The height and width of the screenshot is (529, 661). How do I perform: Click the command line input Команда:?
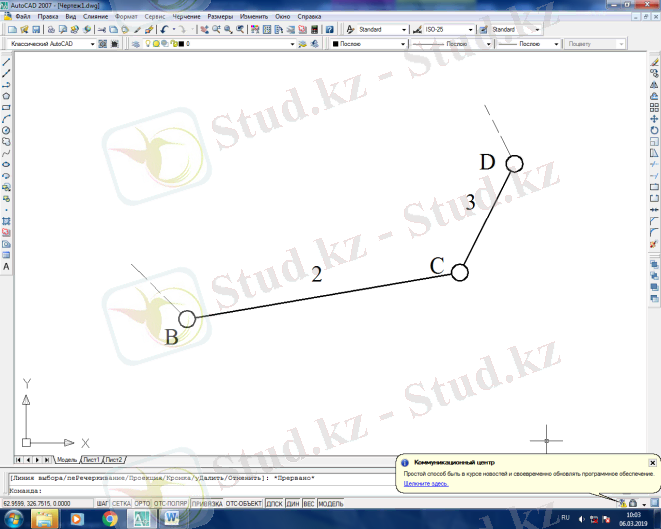pyautogui.click(x=202, y=491)
